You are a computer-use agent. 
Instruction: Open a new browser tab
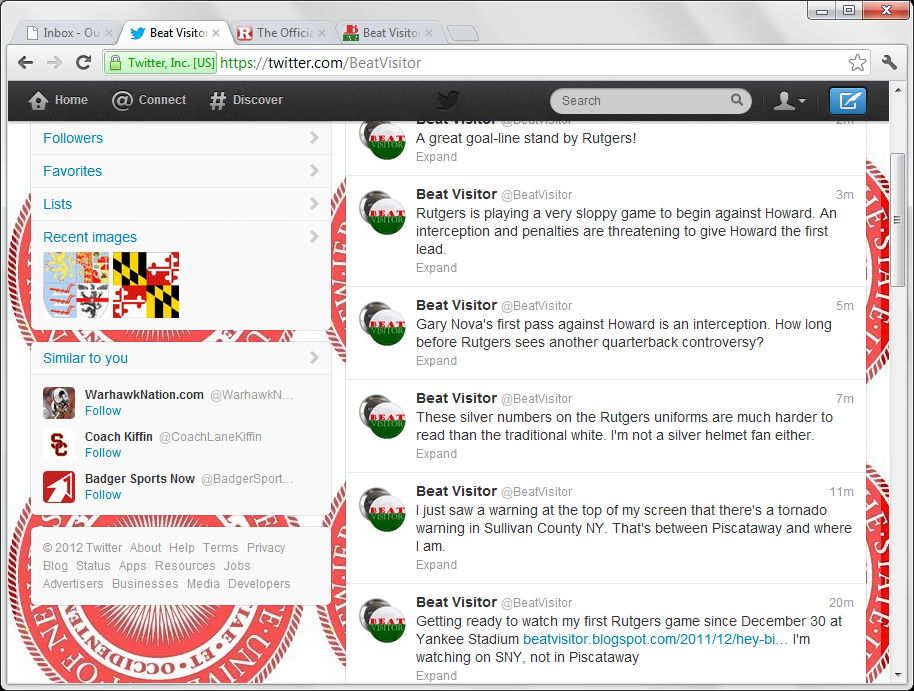tap(463, 33)
